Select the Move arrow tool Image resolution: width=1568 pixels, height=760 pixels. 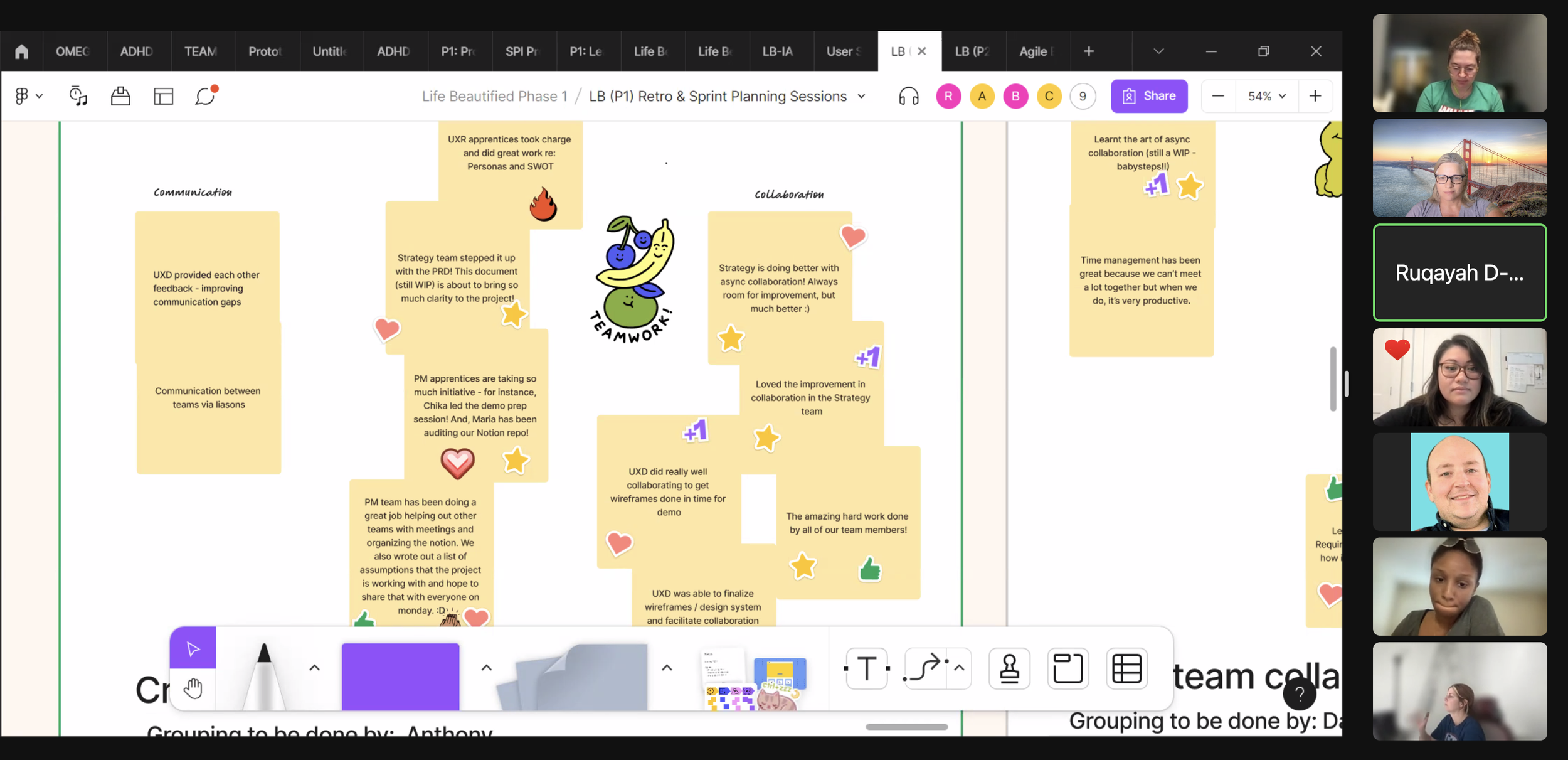[193, 648]
